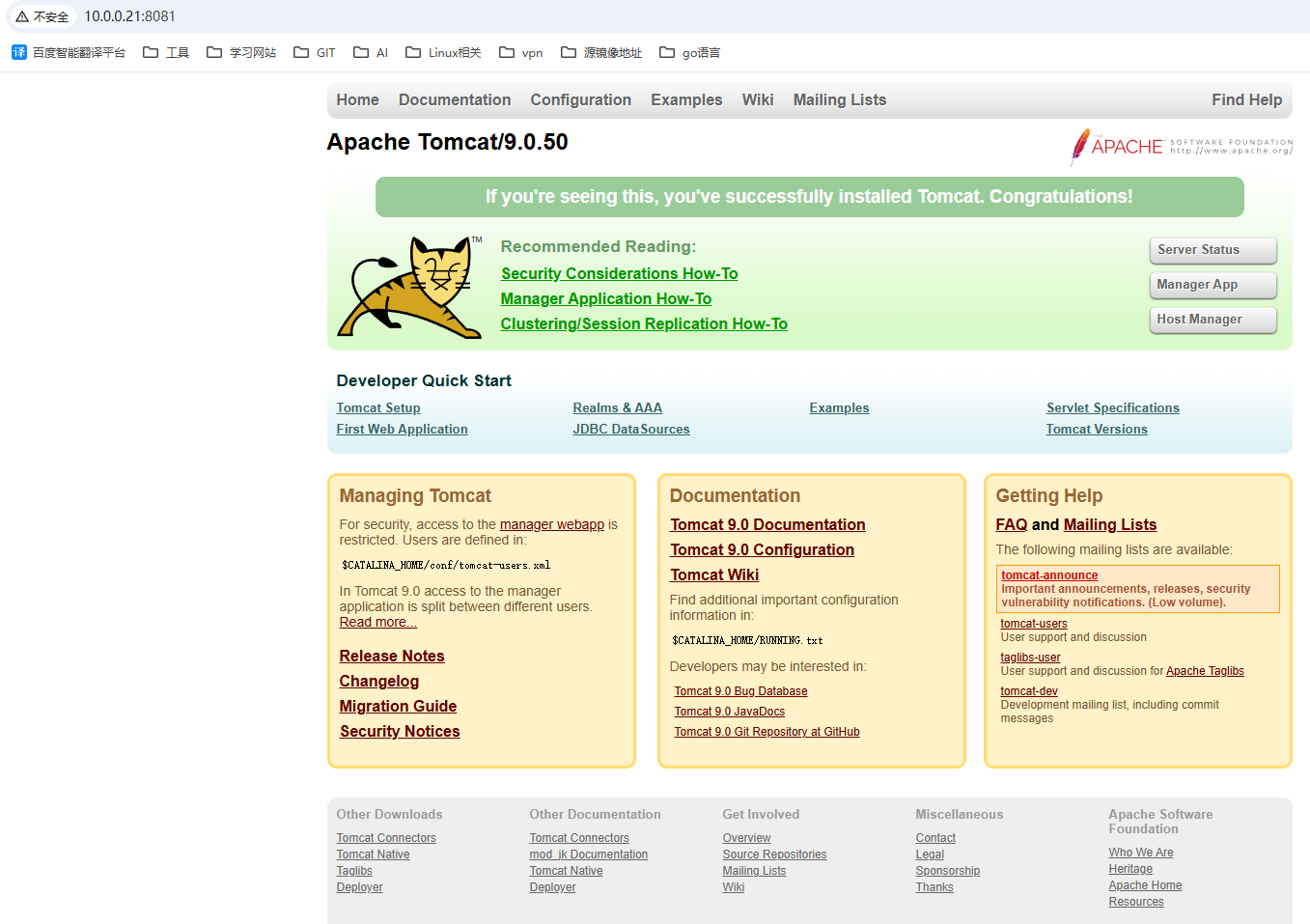The image size is (1310, 924).
Task: Open Tomcat 9.0 Documentation link
Action: point(767,525)
